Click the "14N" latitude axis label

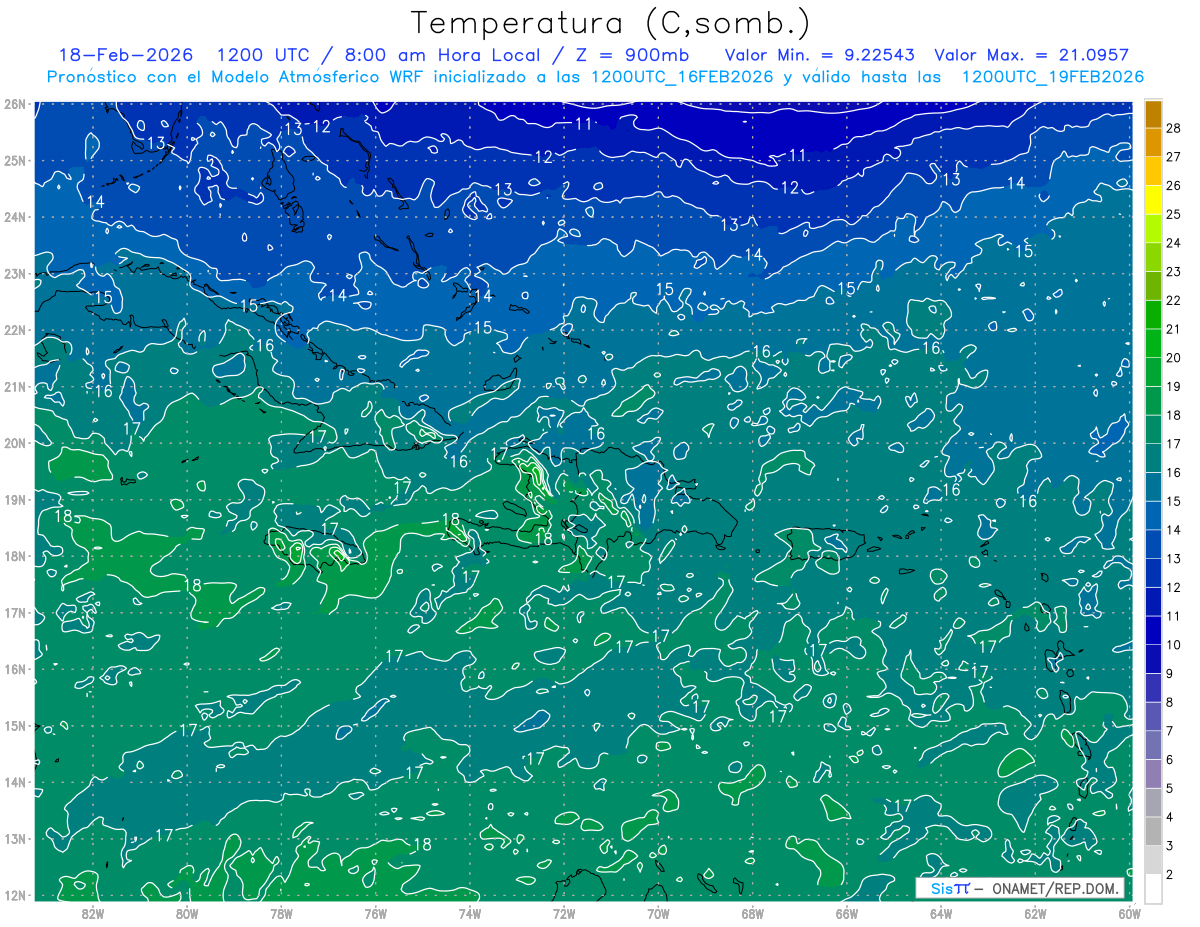[x=15, y=782]
